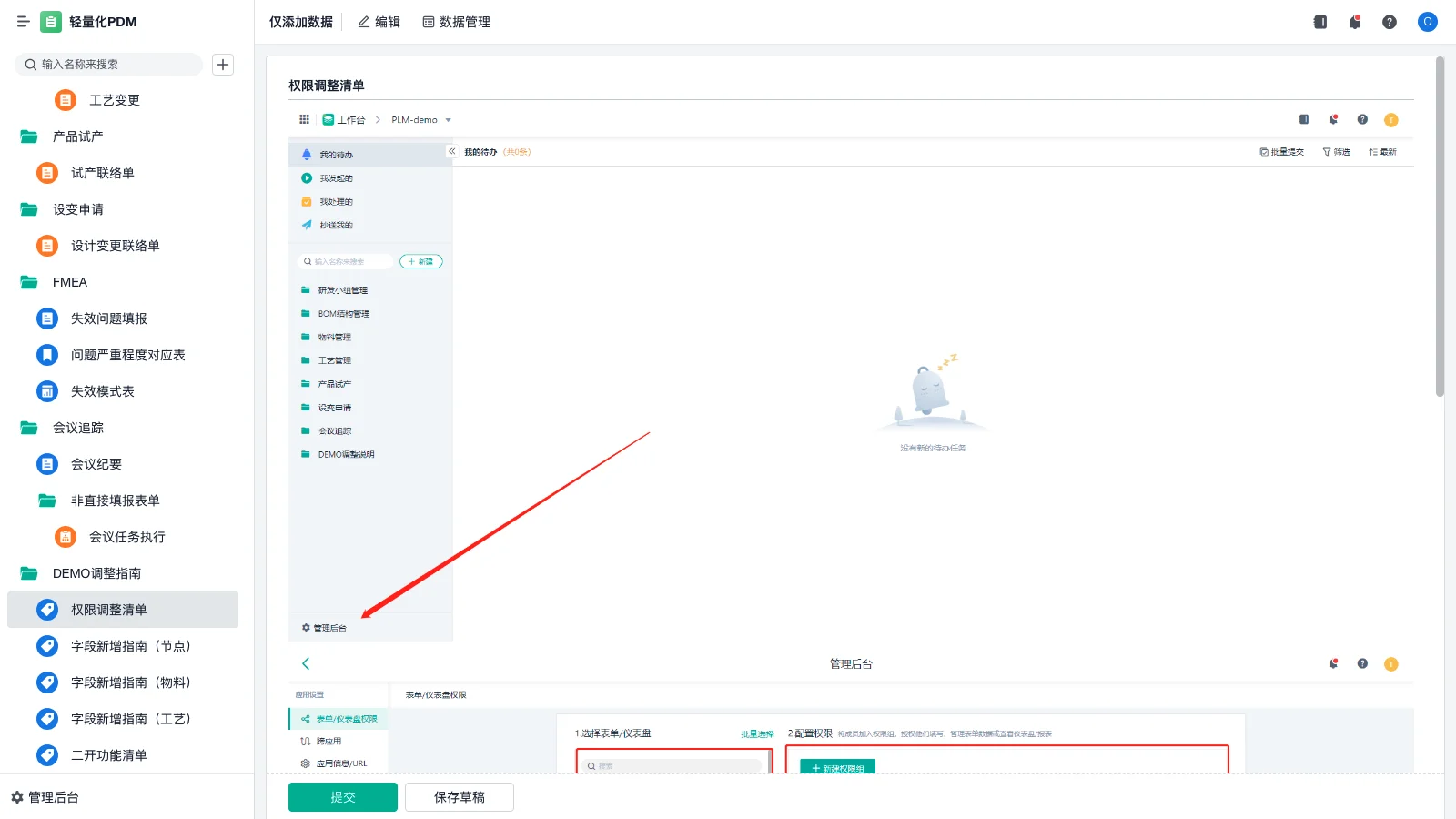
Task: Click the 问题严重程度对应表 bookmark icon
Action: (47, 355)
